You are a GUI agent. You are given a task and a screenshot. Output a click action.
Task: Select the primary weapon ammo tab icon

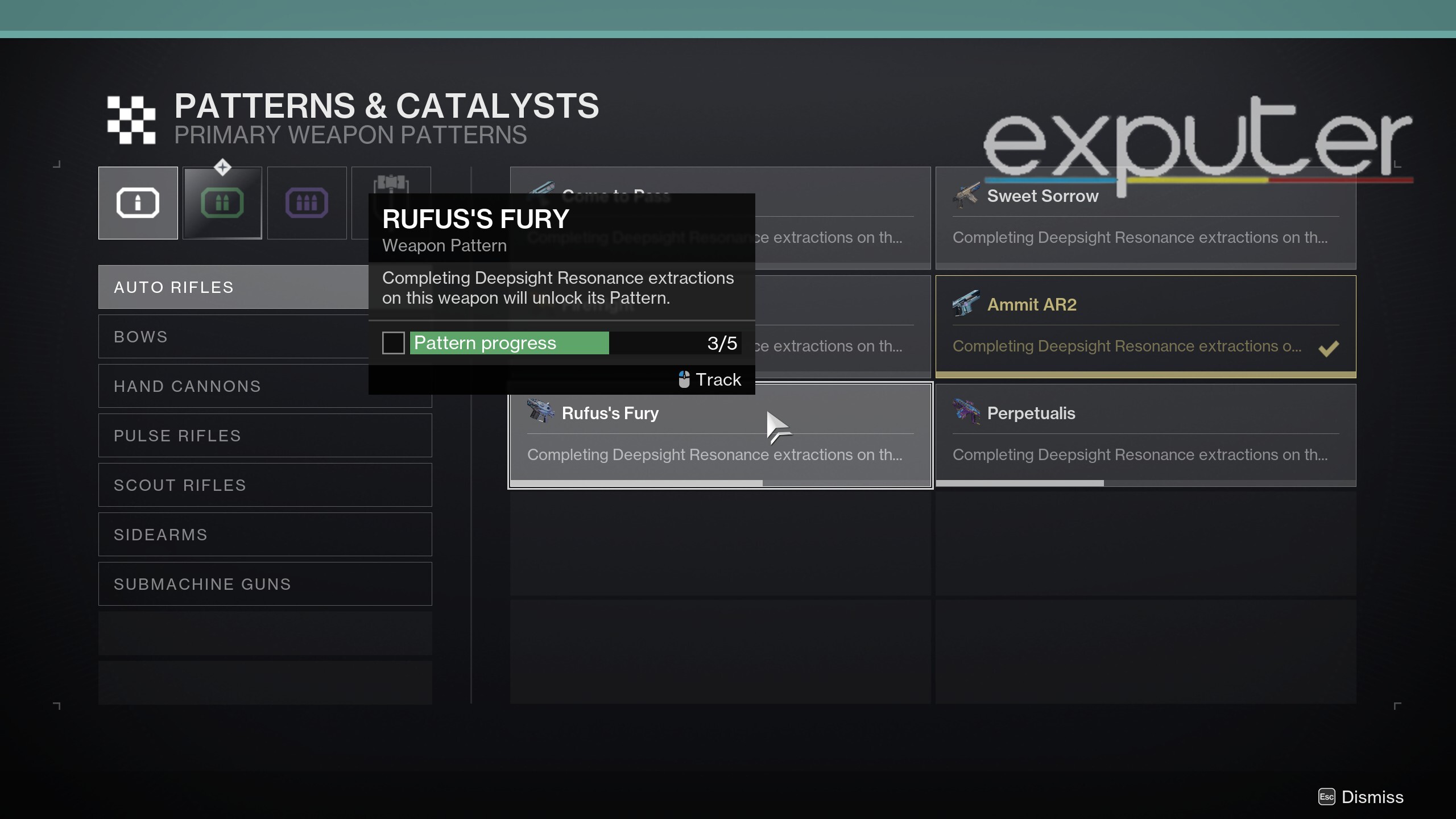tap(138, 203)
